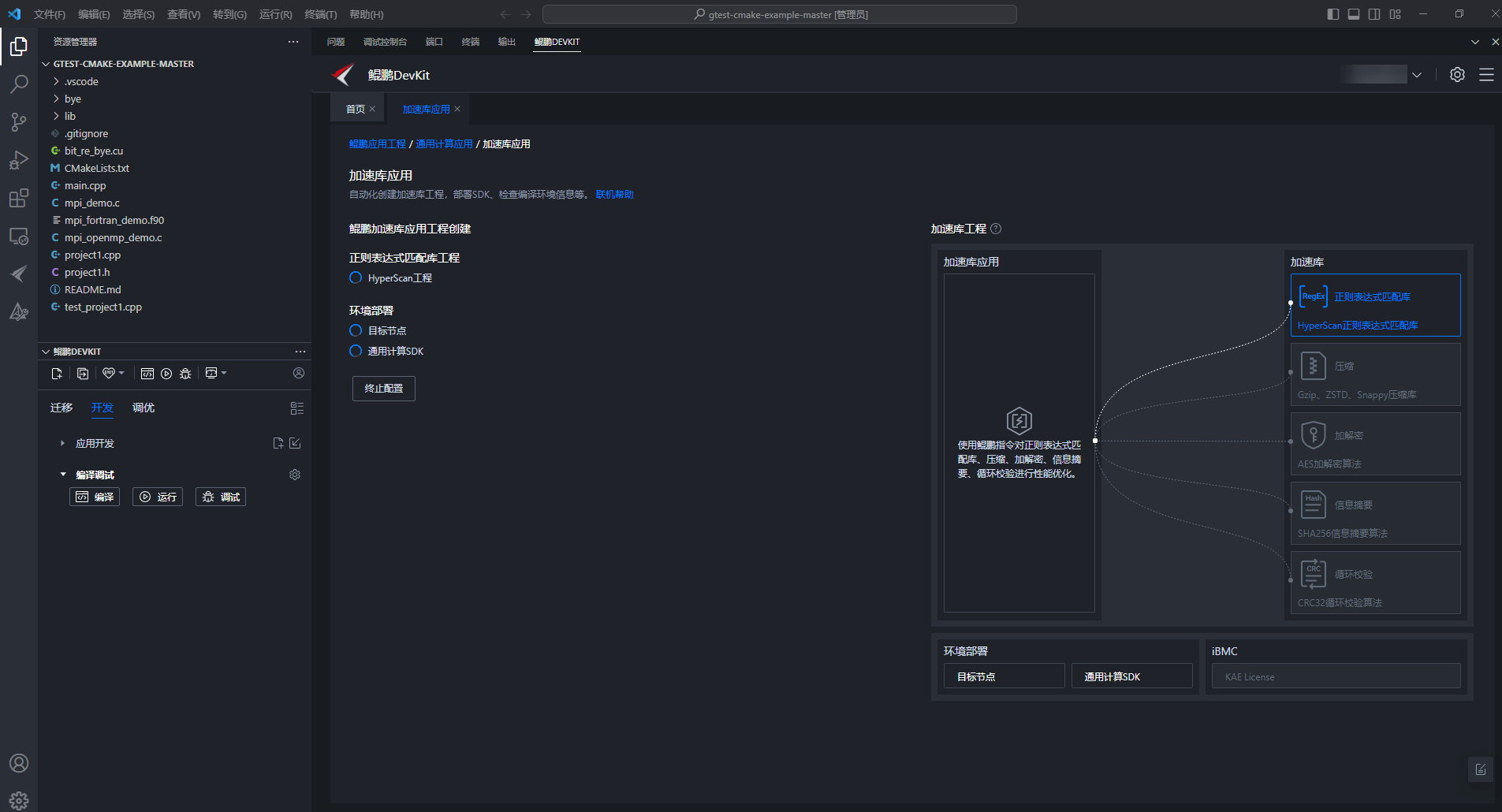This screenshot has width=1502, height=812.
Task: Click the 运行 button
Action: pyautogui.click(x=158, y=497)
